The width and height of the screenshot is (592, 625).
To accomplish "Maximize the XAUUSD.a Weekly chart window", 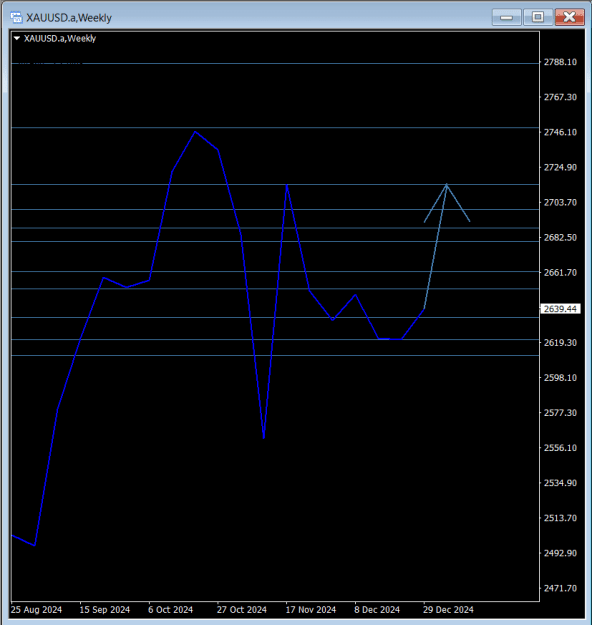I will click(x=538, y=17).
